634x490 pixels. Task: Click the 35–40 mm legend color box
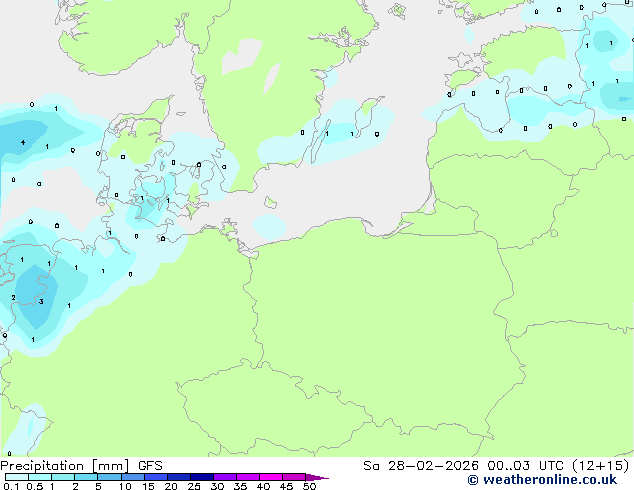[x=248, y=477]
